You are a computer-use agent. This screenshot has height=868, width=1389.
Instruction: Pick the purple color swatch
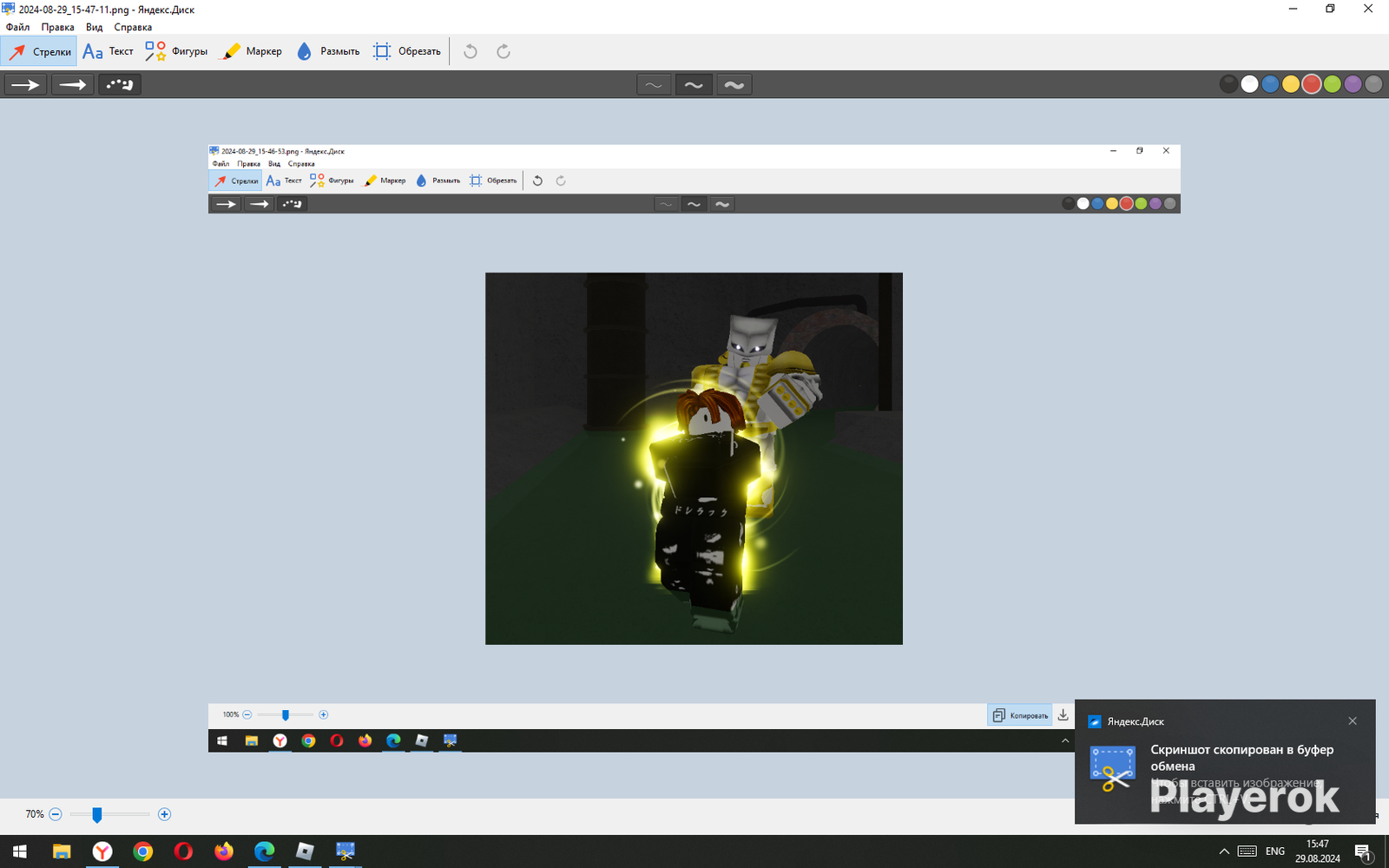pyautogui.click(x=1353, y=84)
